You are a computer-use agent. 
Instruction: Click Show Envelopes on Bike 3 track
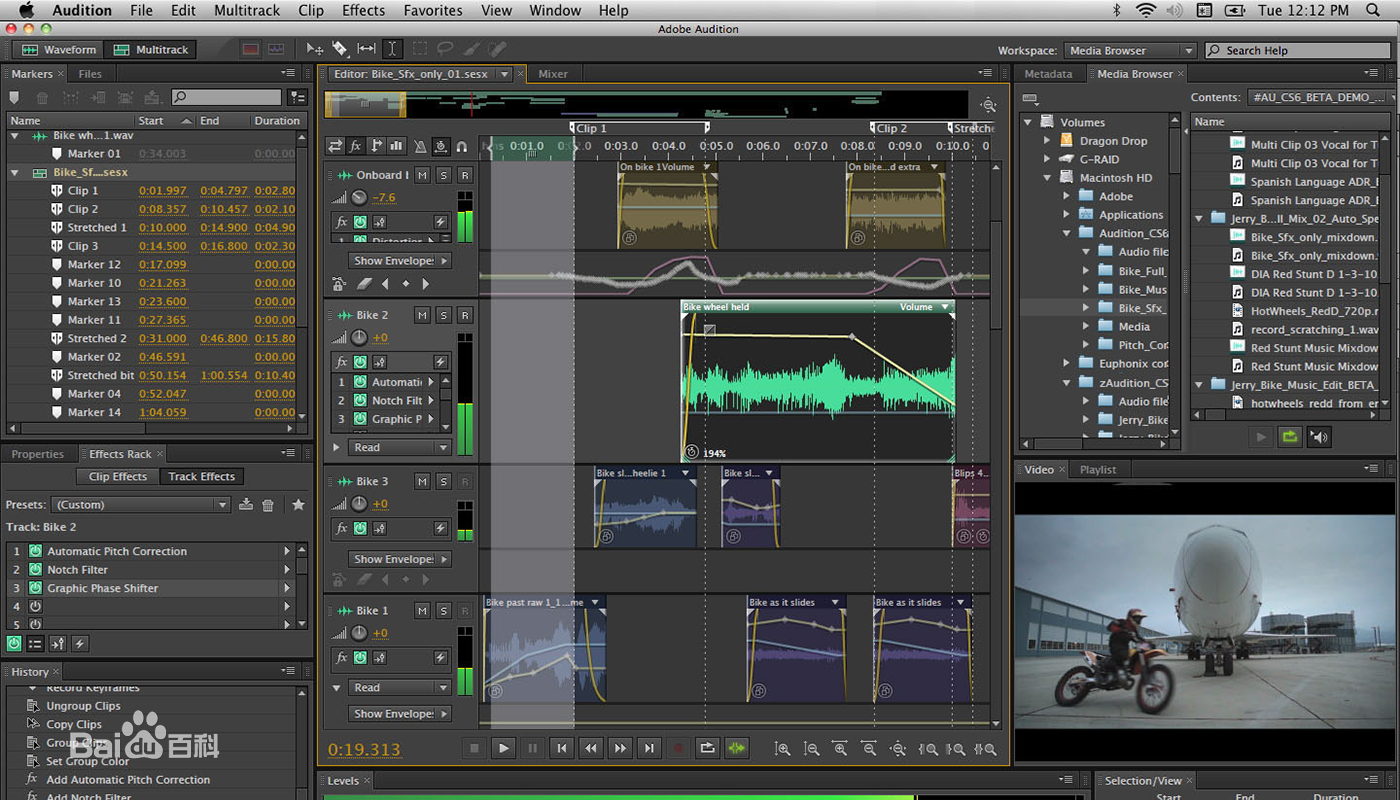point(400,559)
